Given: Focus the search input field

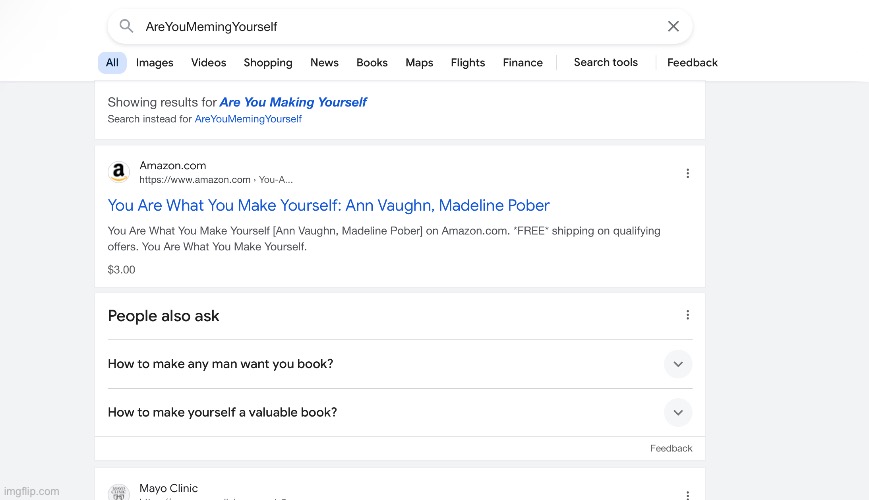Looking at the screenshot, I should click(x=399, y=27).
